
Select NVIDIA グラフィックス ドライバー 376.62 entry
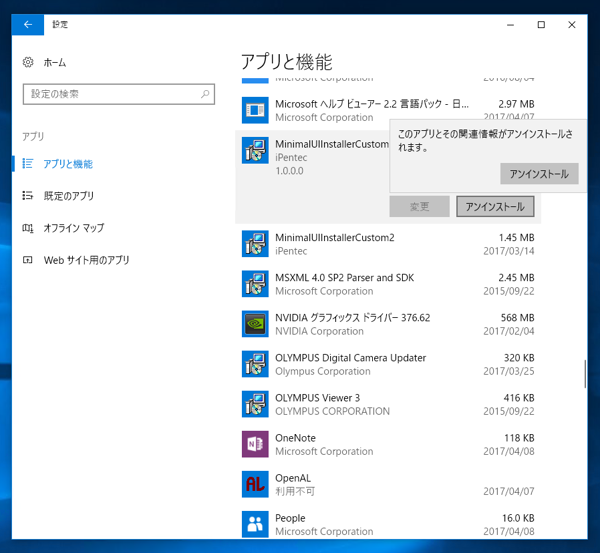(352, 318)
